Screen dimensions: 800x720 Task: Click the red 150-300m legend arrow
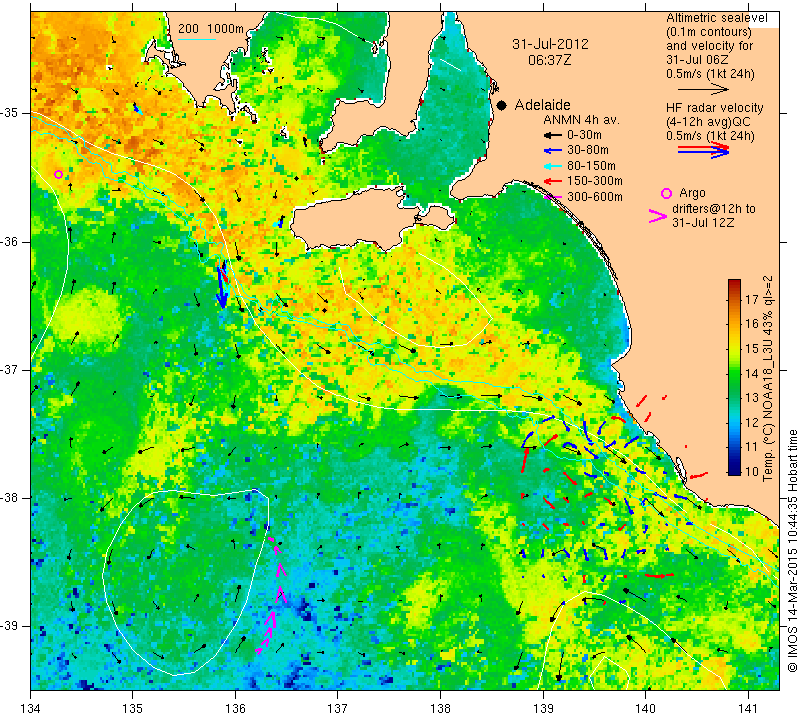(x=553, y=182)
